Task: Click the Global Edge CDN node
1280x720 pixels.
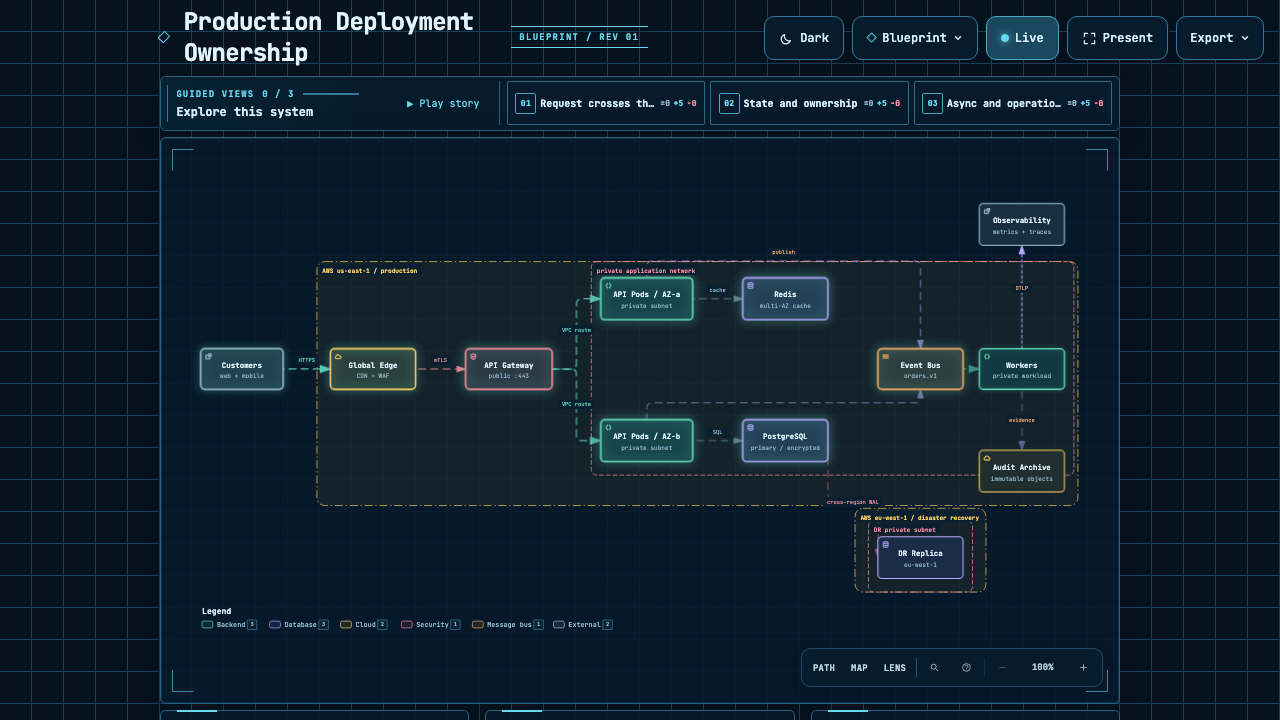Action: coord(373,369)
